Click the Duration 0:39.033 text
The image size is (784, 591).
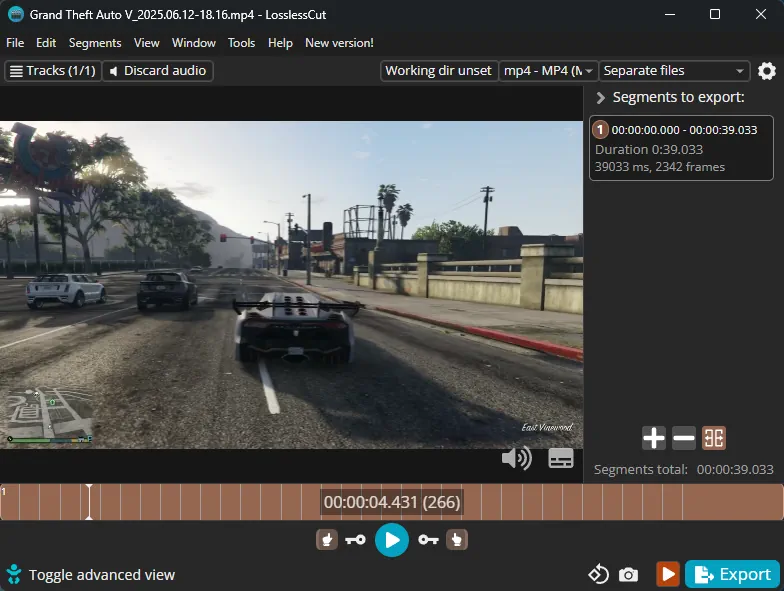click(x=648, y=150)
